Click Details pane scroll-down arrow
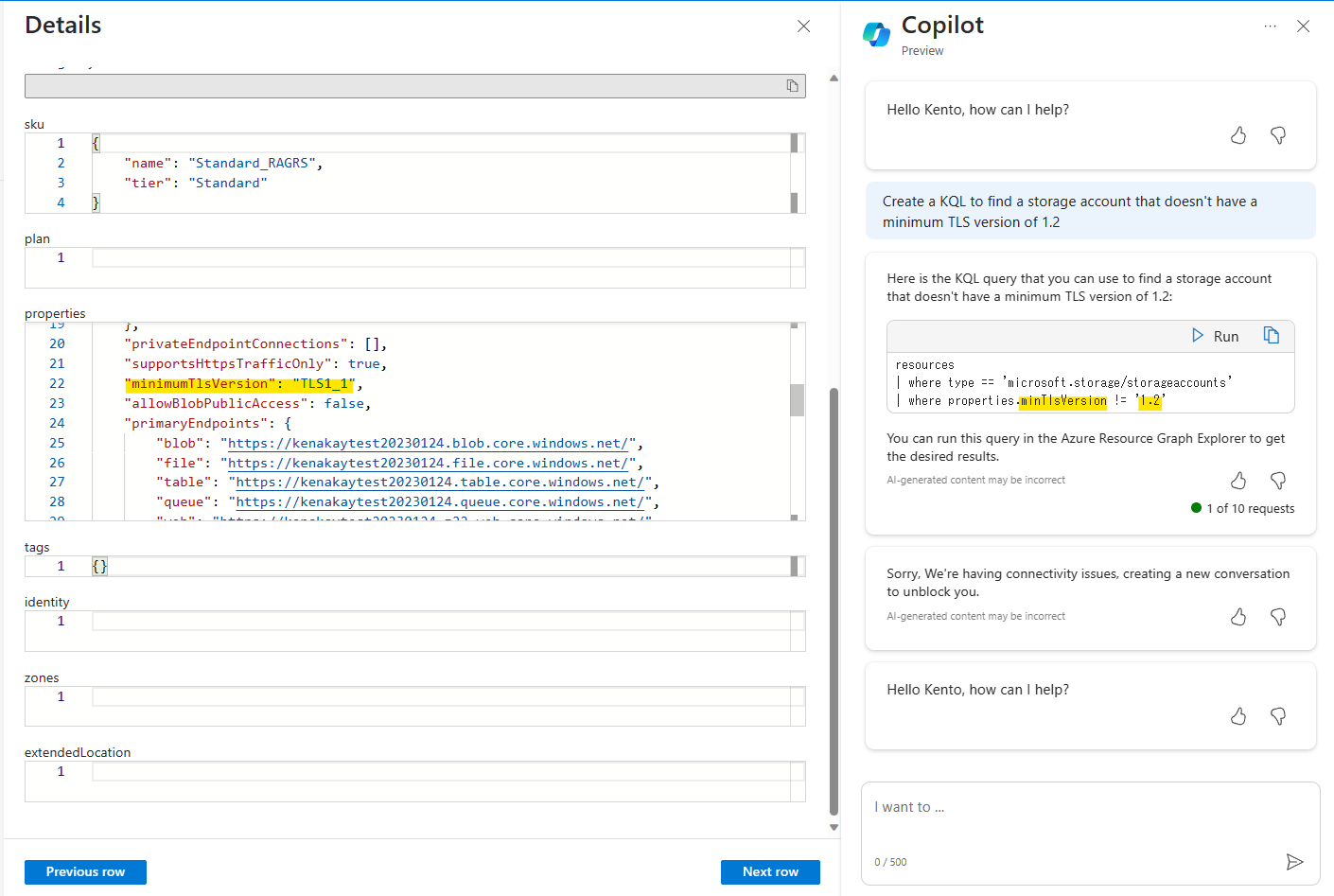 tap(834, 827)
